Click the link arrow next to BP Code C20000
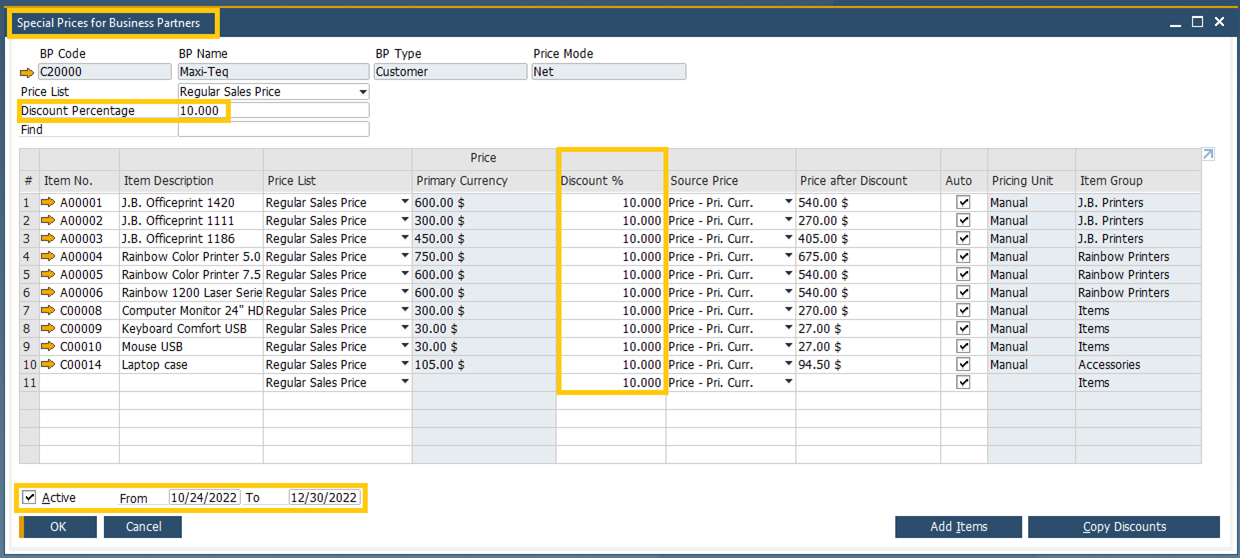 27,73
